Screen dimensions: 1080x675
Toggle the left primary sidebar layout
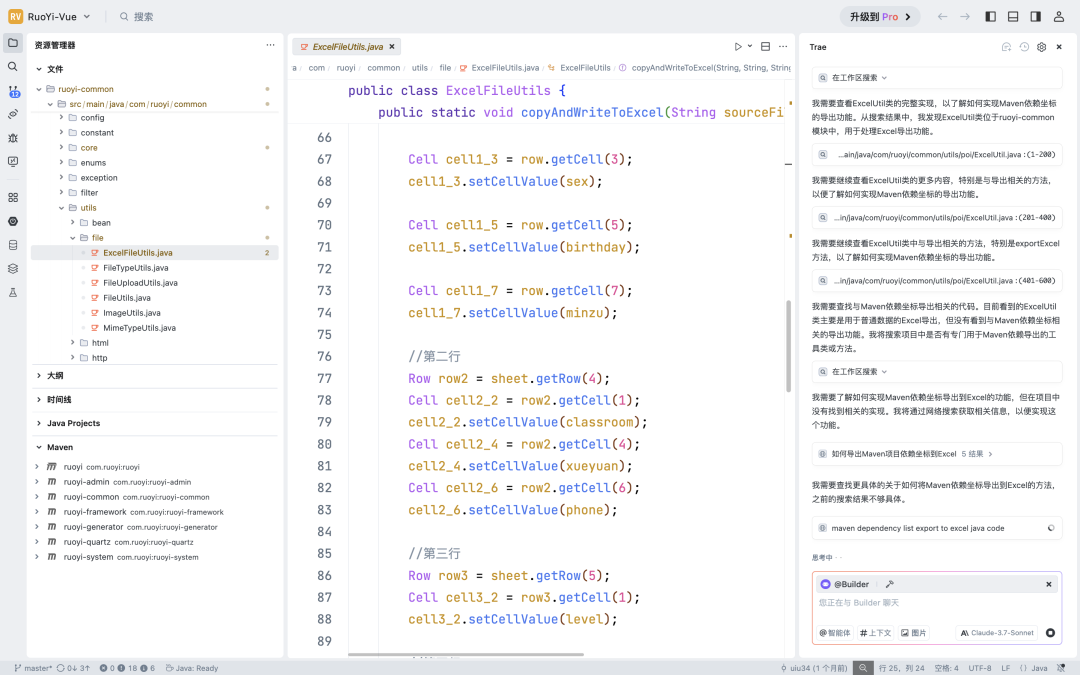[990, 17]
